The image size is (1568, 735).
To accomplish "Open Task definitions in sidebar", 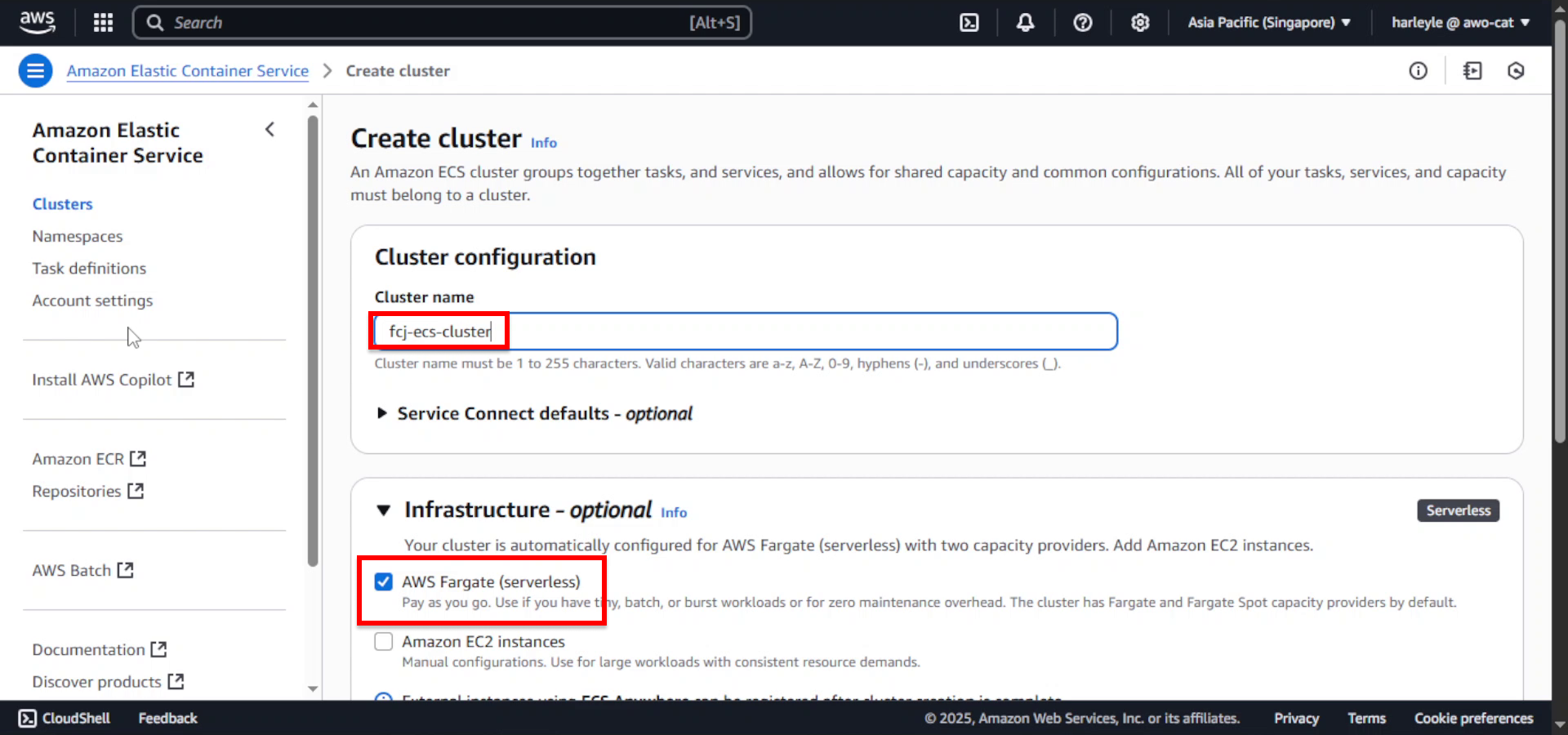I will [89, 268].
